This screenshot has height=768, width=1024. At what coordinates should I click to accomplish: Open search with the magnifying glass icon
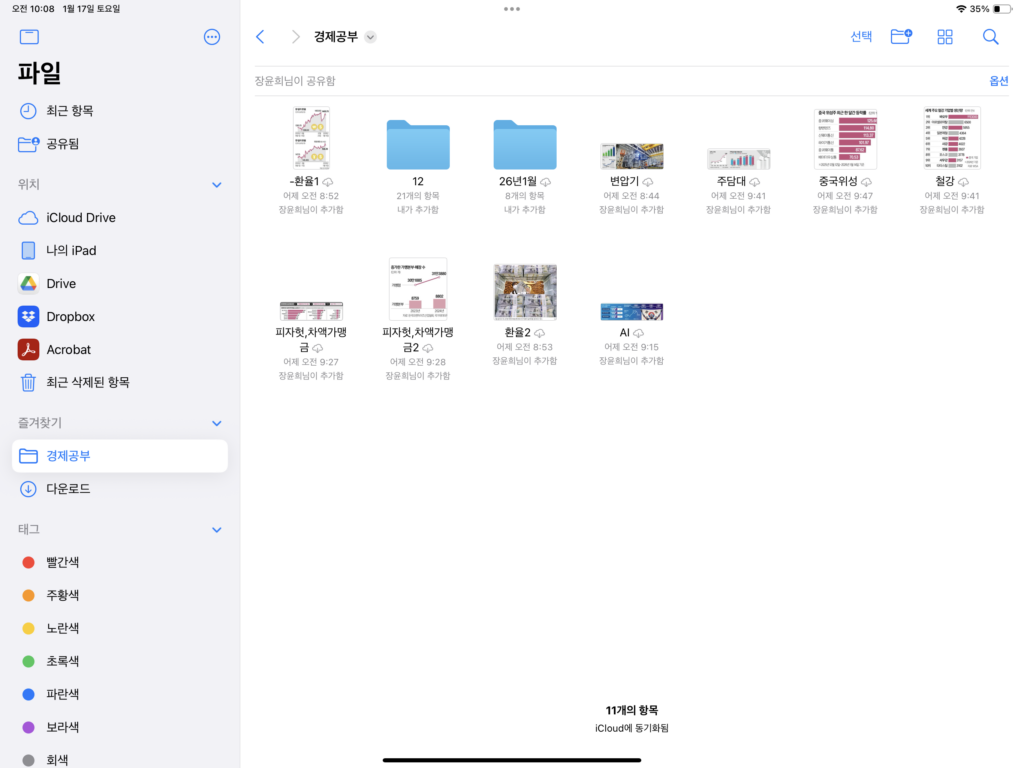coord(990,36)
